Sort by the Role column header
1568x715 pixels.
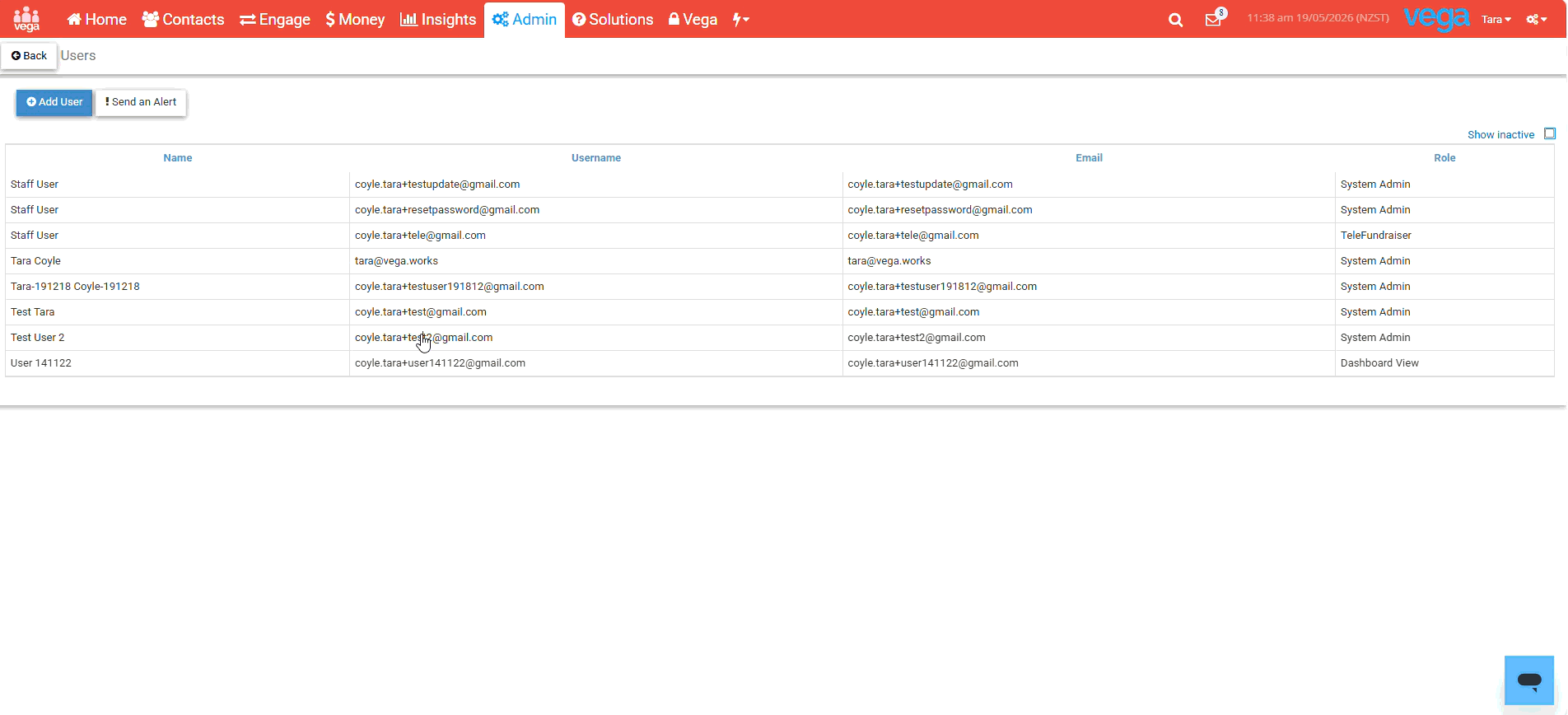(x=1444, y=158)
